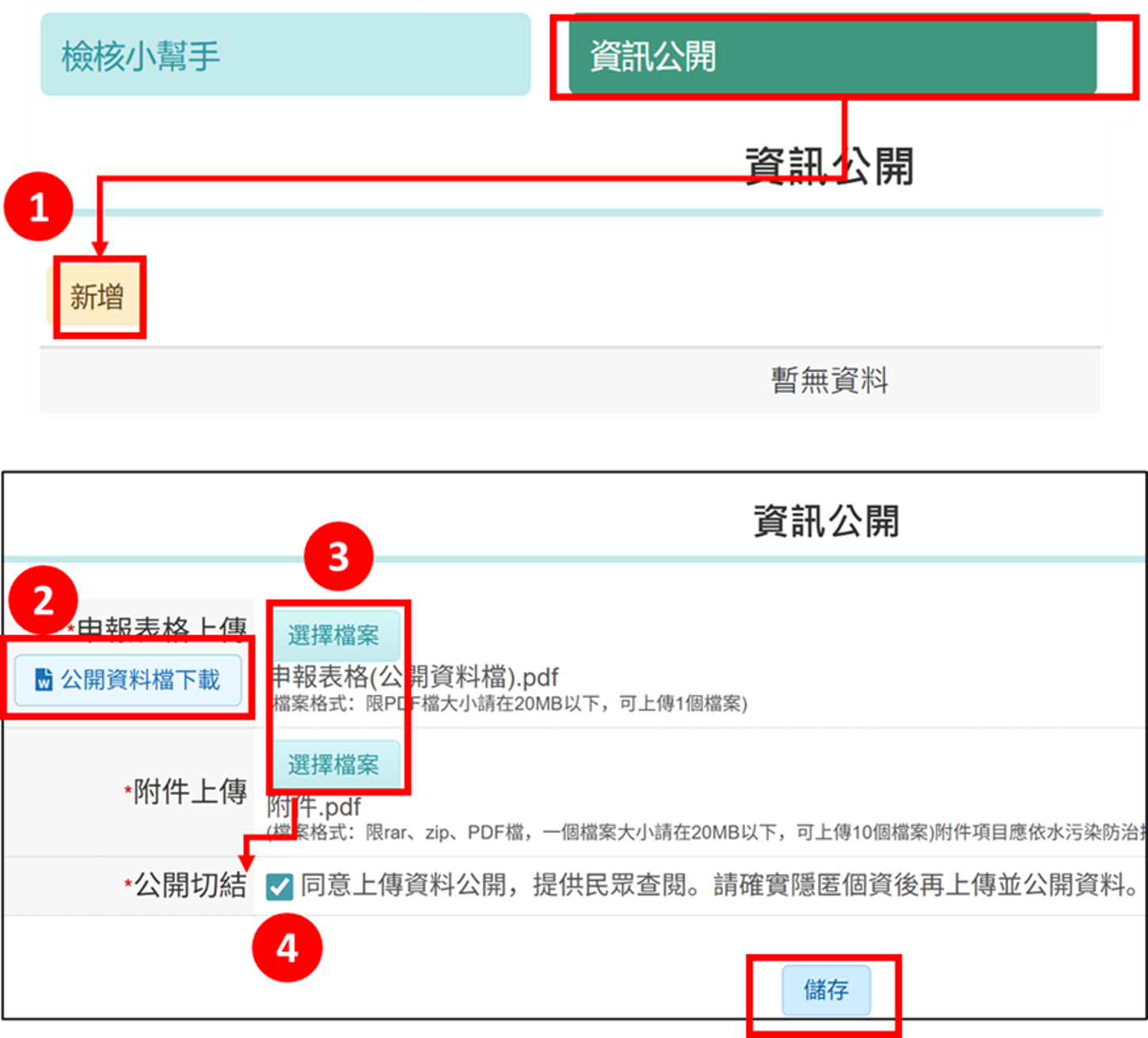Image resolution: width=1148 pixels, height=1038 pixels.
Task: Click the red circle marker numbered 4
Action: tap(287, 948)
